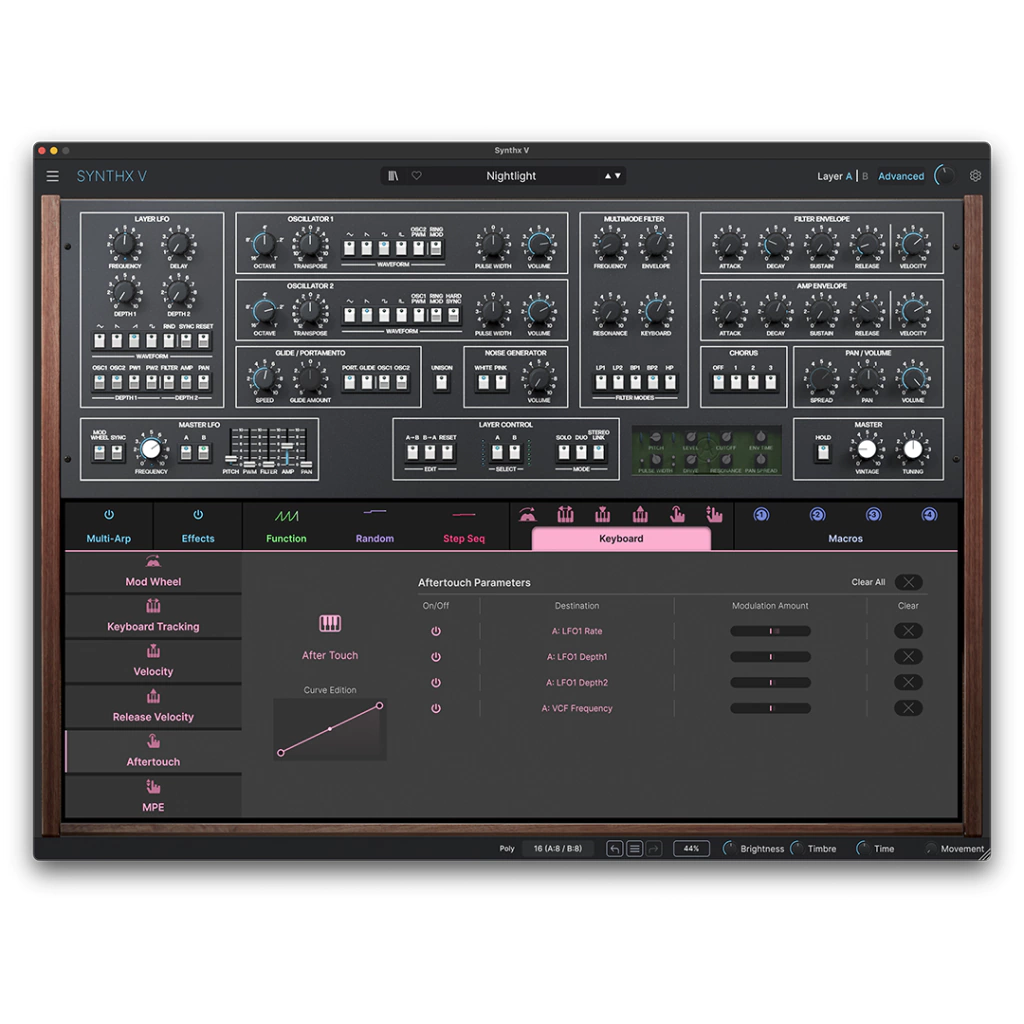Clear the A: LFO1 Rate modulation row
The width and height of the screenshot is (1024, 1024).
908,631
